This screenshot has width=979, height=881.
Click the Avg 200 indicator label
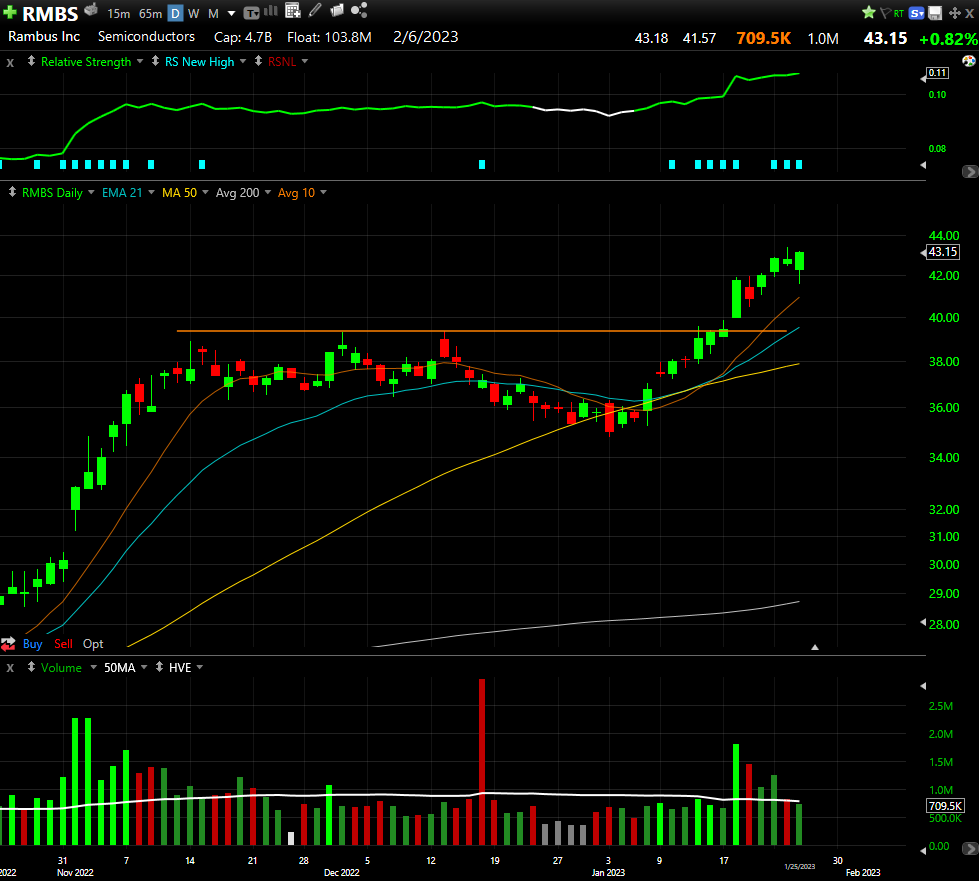pos(238,193)
